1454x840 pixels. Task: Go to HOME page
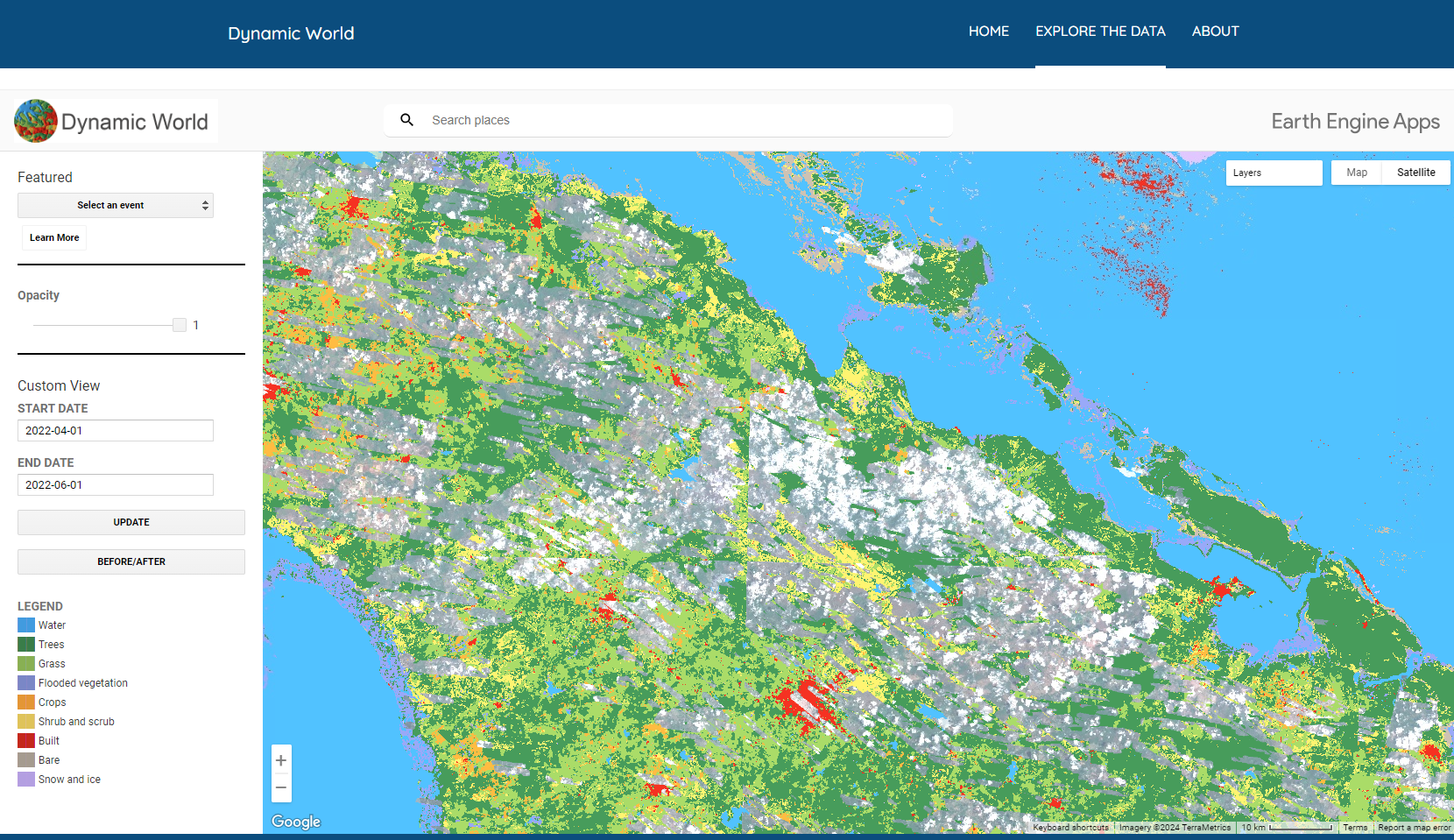989,32
